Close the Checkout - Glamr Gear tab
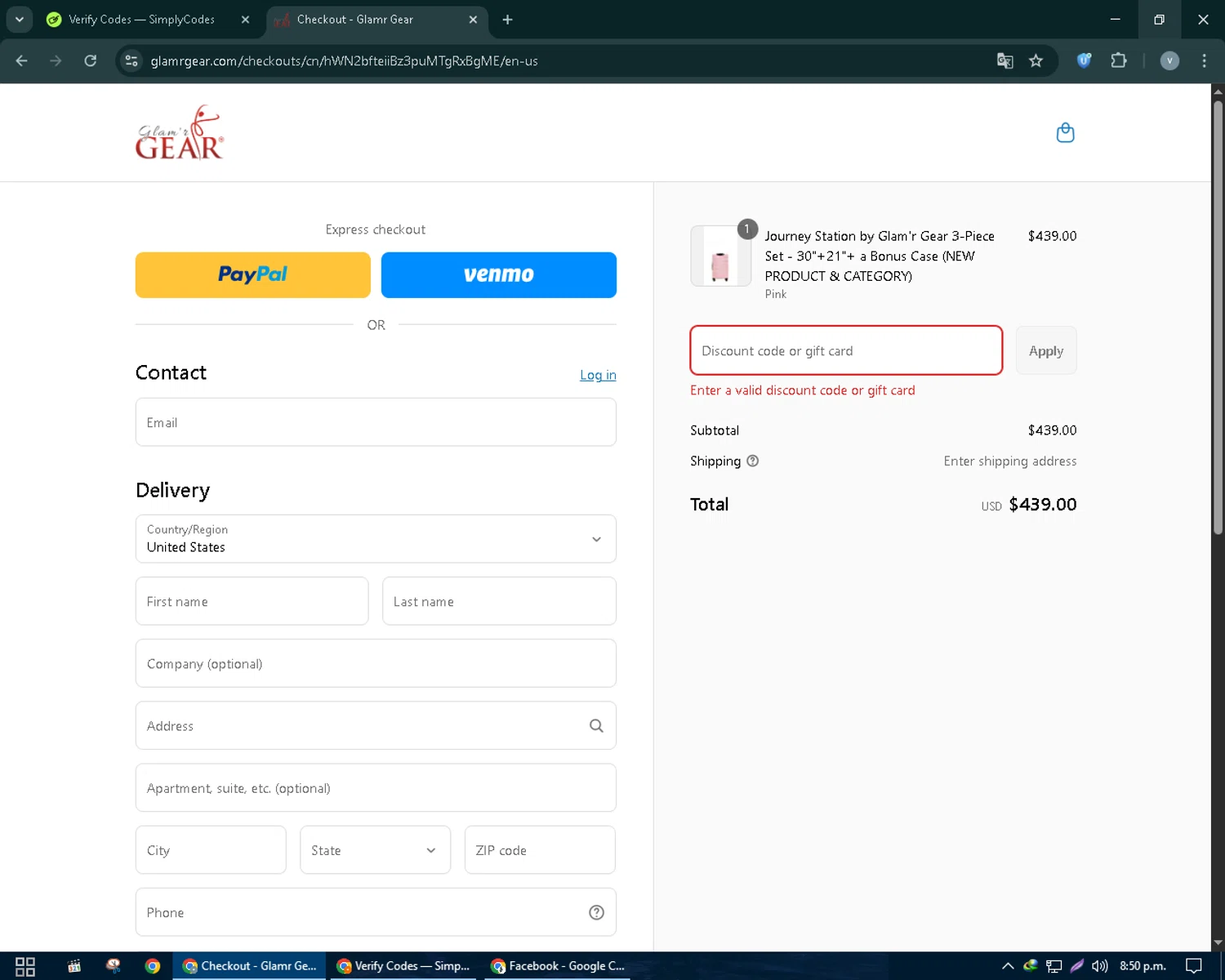The image size is (1225, 980). 473,20
